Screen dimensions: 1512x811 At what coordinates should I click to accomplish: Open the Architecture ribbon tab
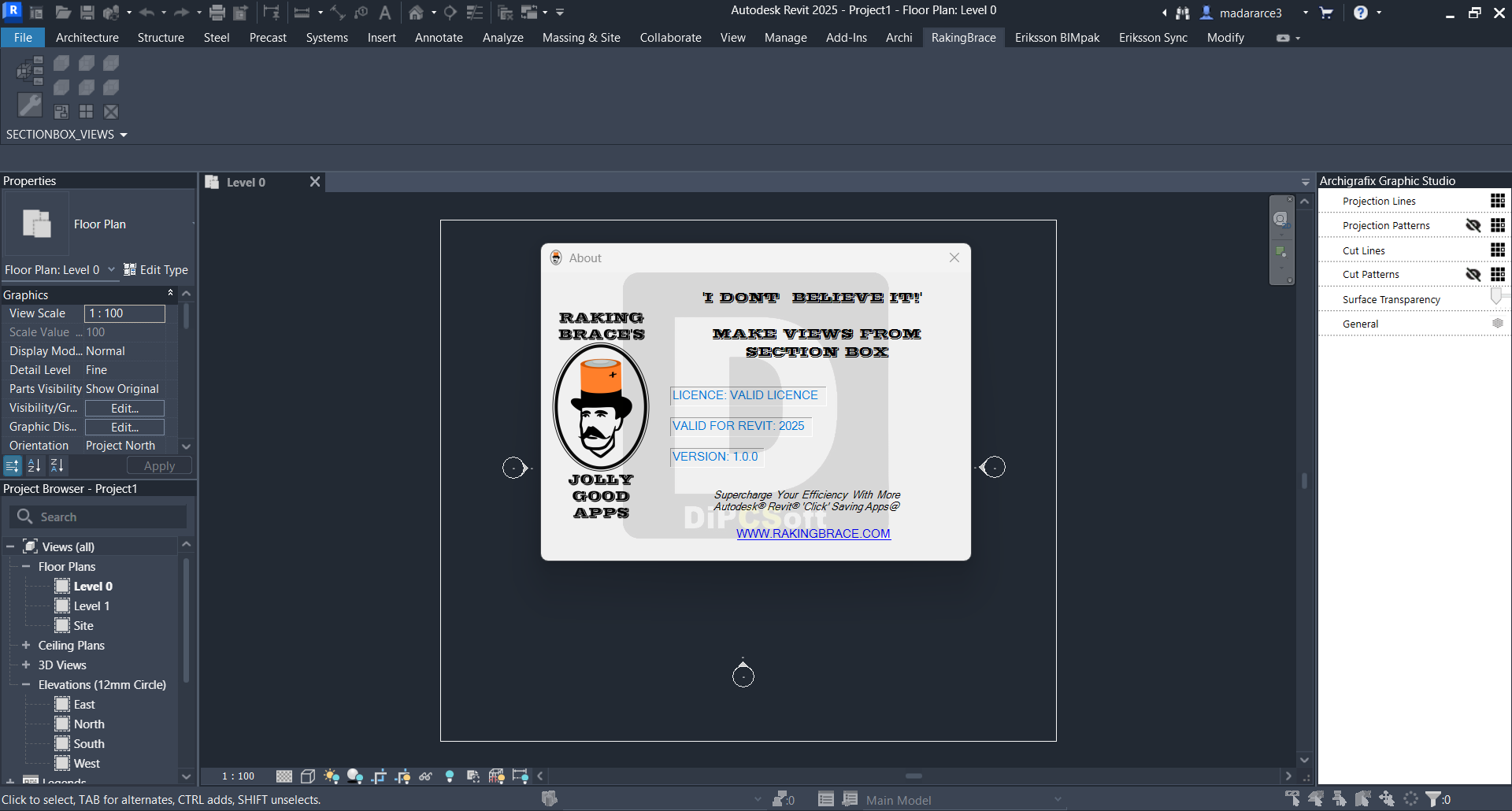pos(87,37)
